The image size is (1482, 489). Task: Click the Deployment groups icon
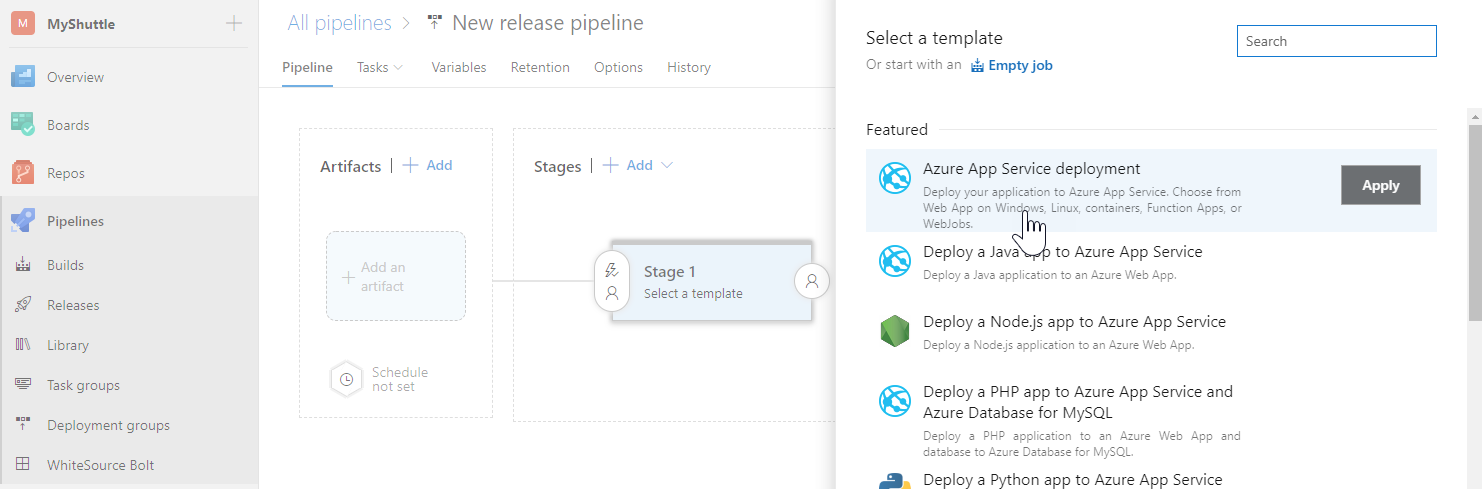23,425
